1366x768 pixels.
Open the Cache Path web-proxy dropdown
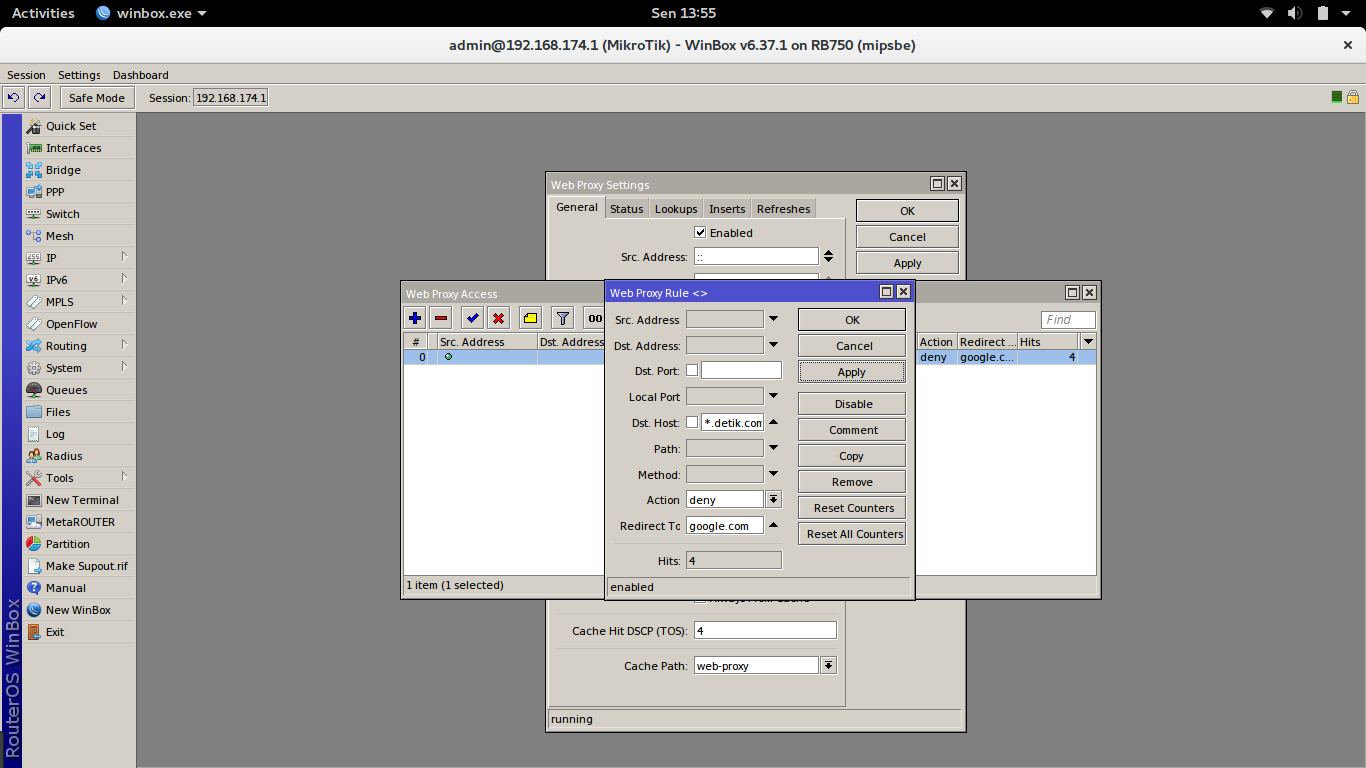pyautogui.click(x=828, y=665)
